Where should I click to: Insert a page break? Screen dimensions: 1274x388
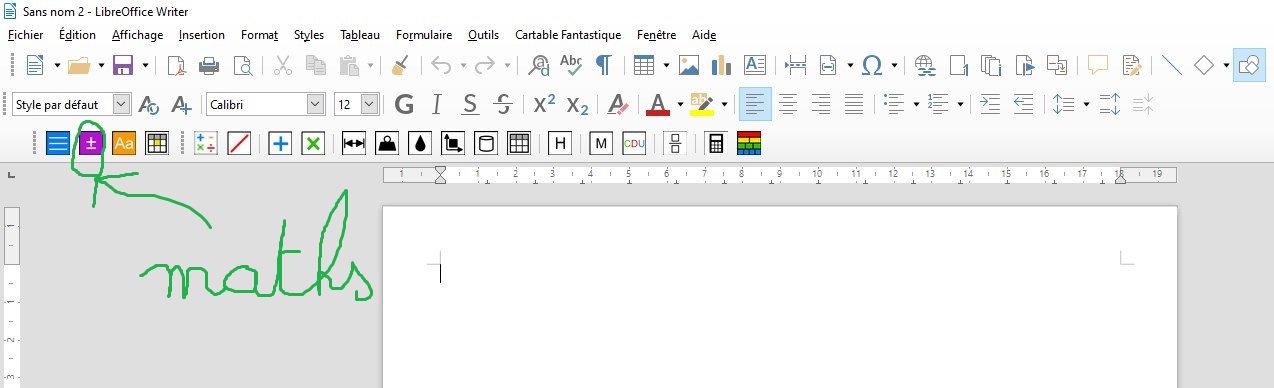pos(796,65)
